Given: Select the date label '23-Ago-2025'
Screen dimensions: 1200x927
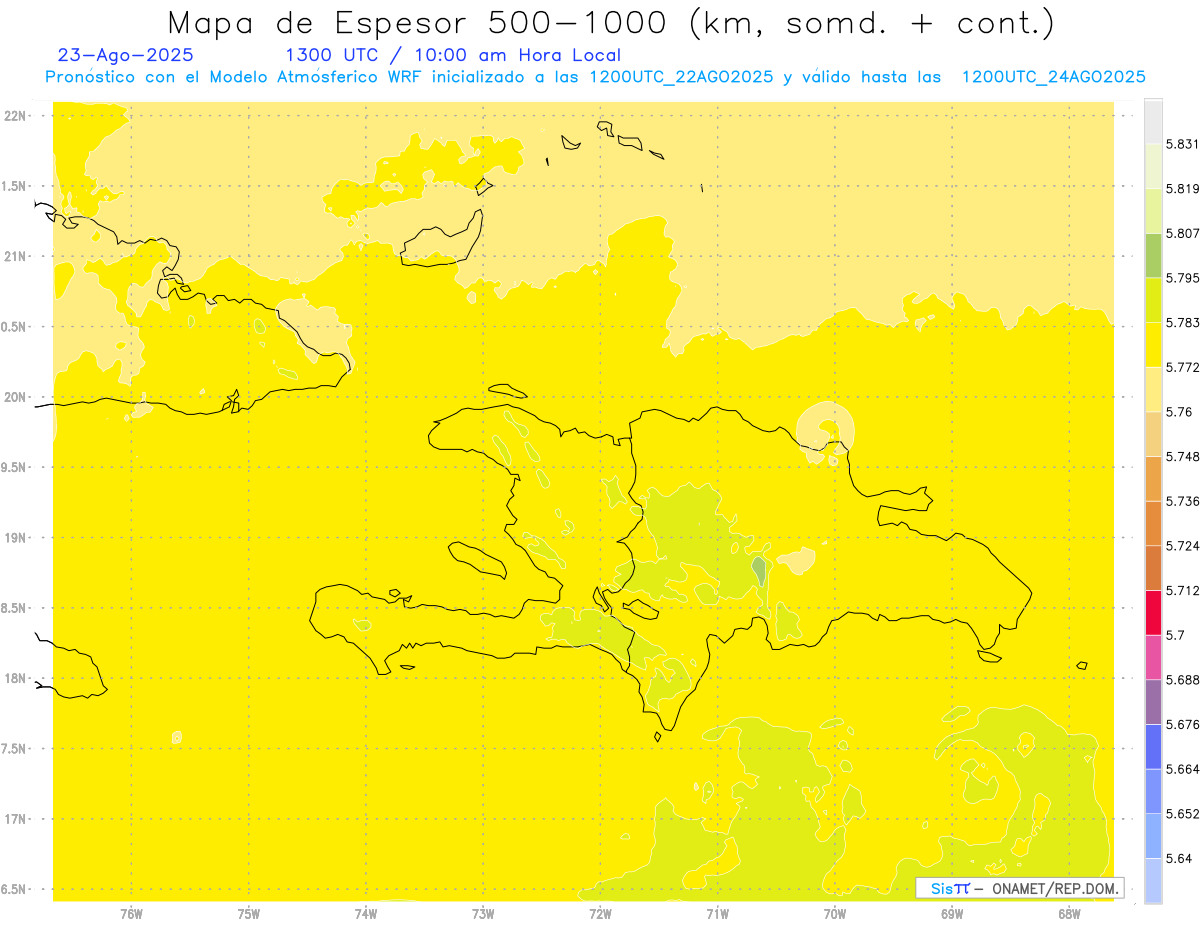Looking at the screenshot, I should [x=126, y=55].
